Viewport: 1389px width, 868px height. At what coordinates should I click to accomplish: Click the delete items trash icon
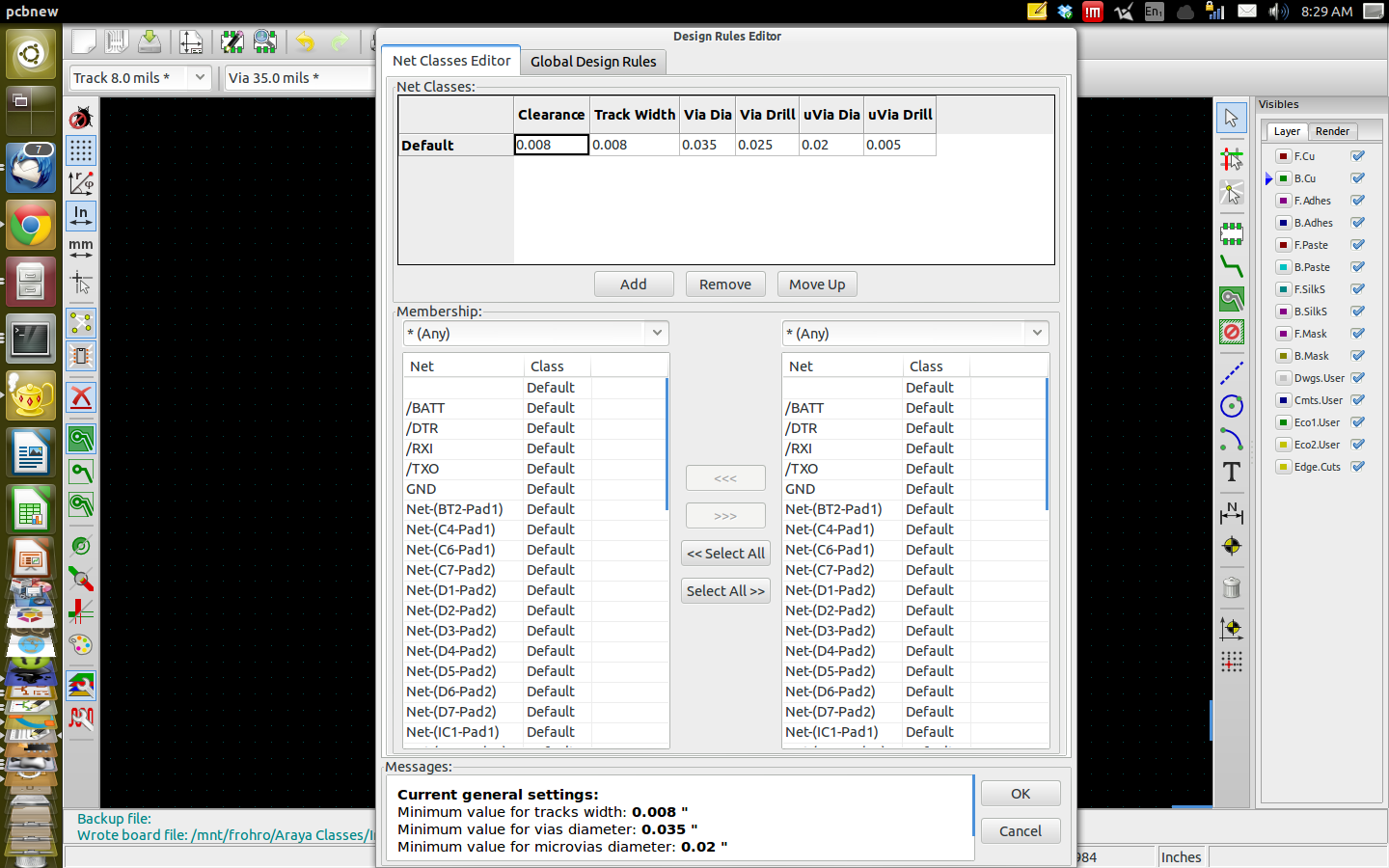click(1232, 587)
